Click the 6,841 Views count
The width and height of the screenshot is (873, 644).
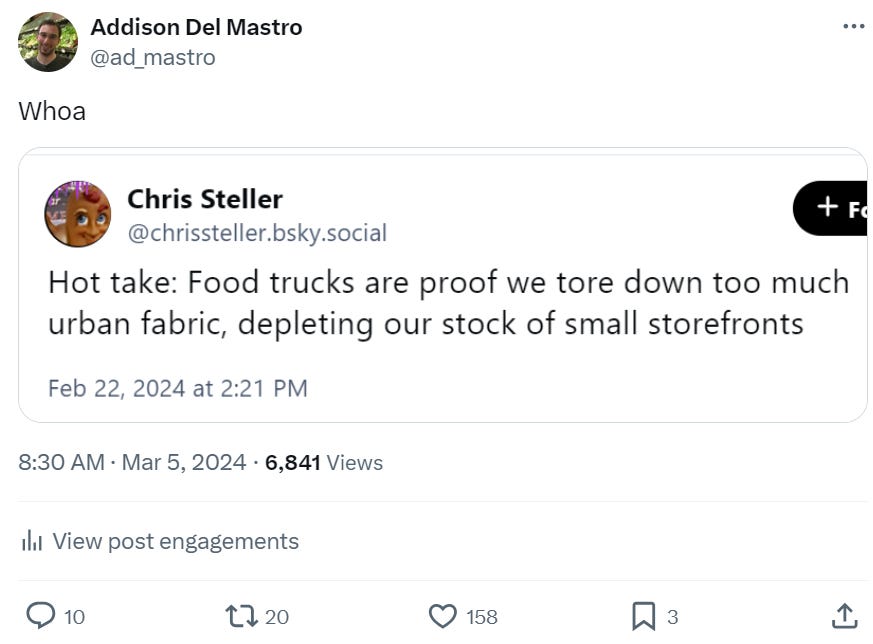324,463
